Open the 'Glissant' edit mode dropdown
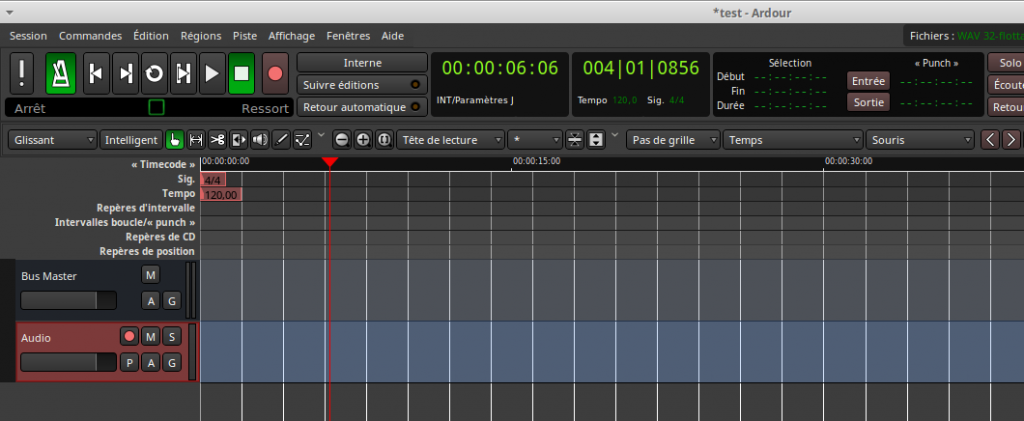Screen dimensions: 1024x421 [x=53, y=140]
